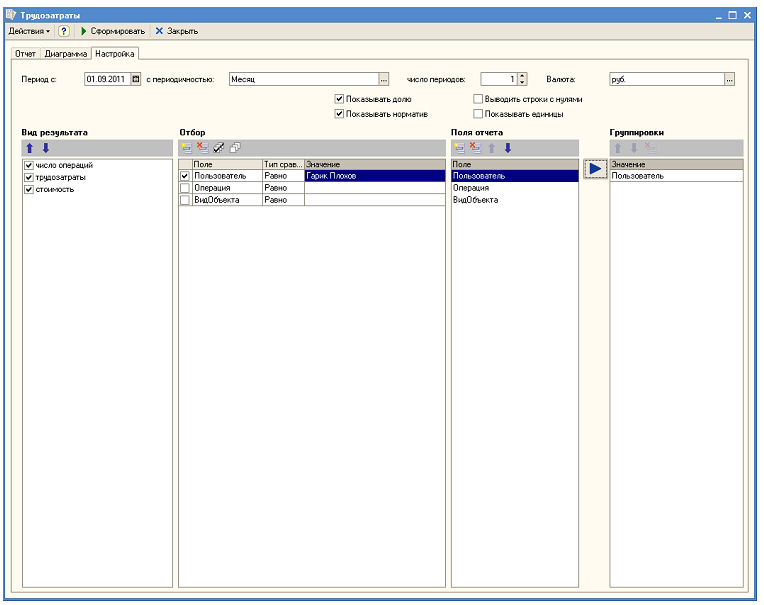
Task: Click the Закрыть toolbar button
Action: (x=176, y=31)
